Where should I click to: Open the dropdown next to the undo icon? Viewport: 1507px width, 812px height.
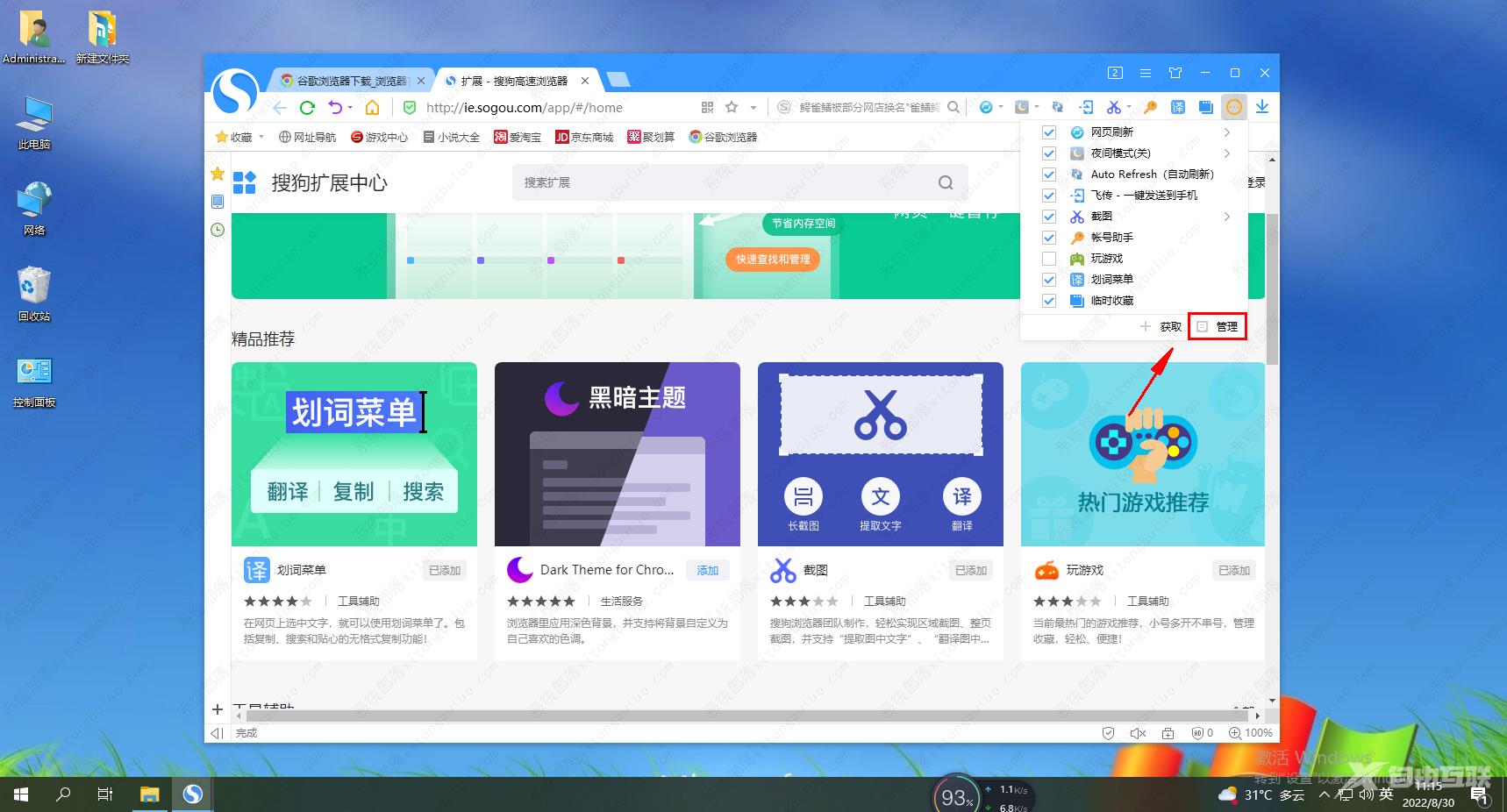coord(350,108)
